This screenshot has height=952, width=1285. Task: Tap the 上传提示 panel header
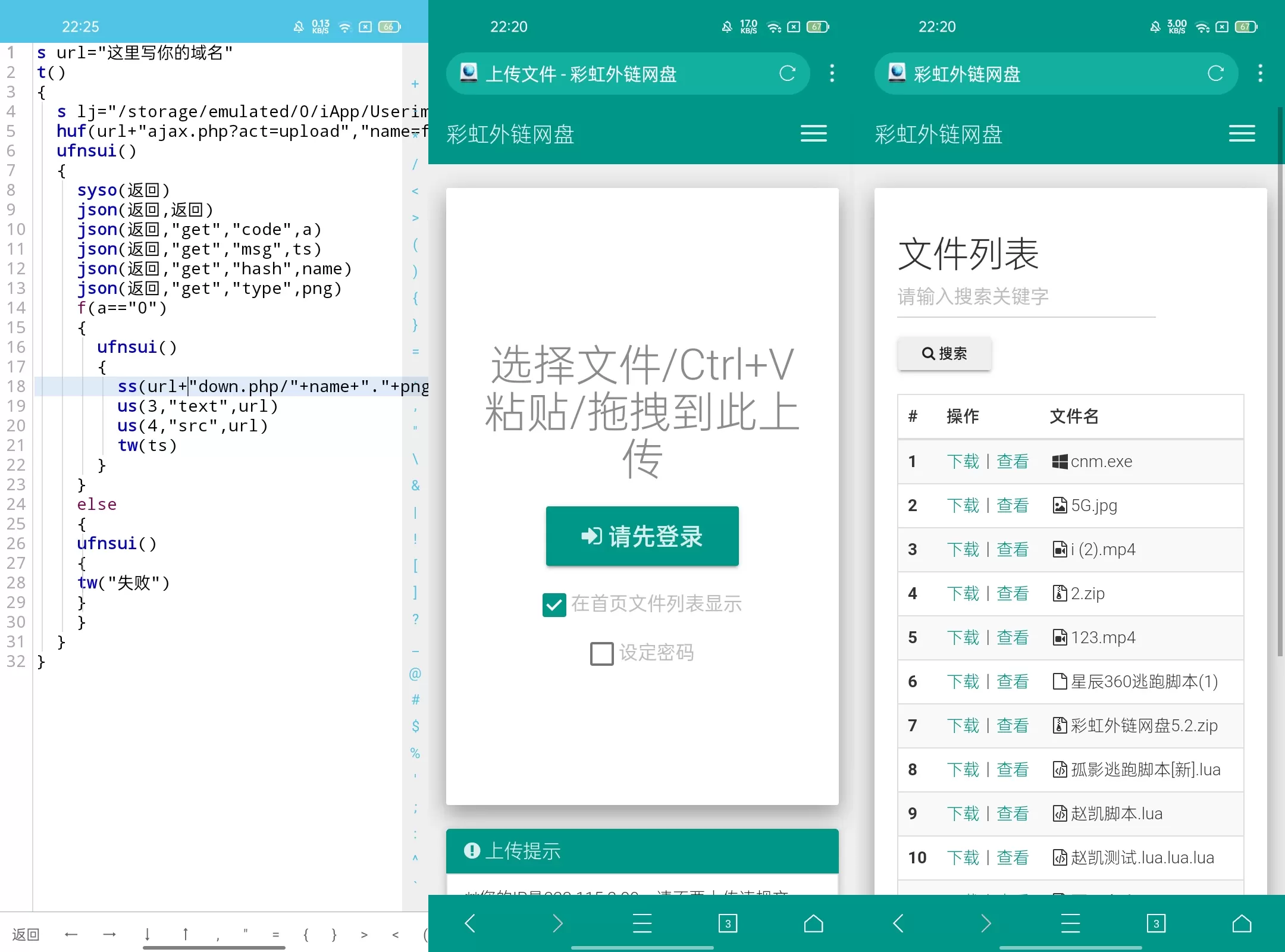[x=642, y=851]
